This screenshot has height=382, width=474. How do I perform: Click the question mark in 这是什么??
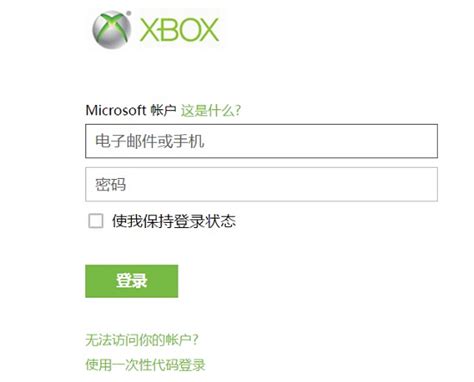coord(238,111)
